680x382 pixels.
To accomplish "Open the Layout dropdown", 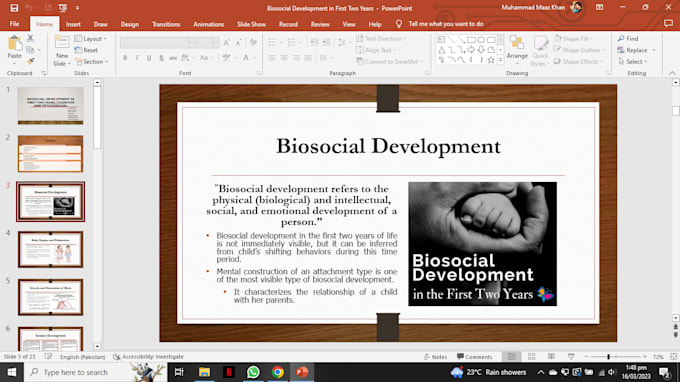I will click(91, 39).
